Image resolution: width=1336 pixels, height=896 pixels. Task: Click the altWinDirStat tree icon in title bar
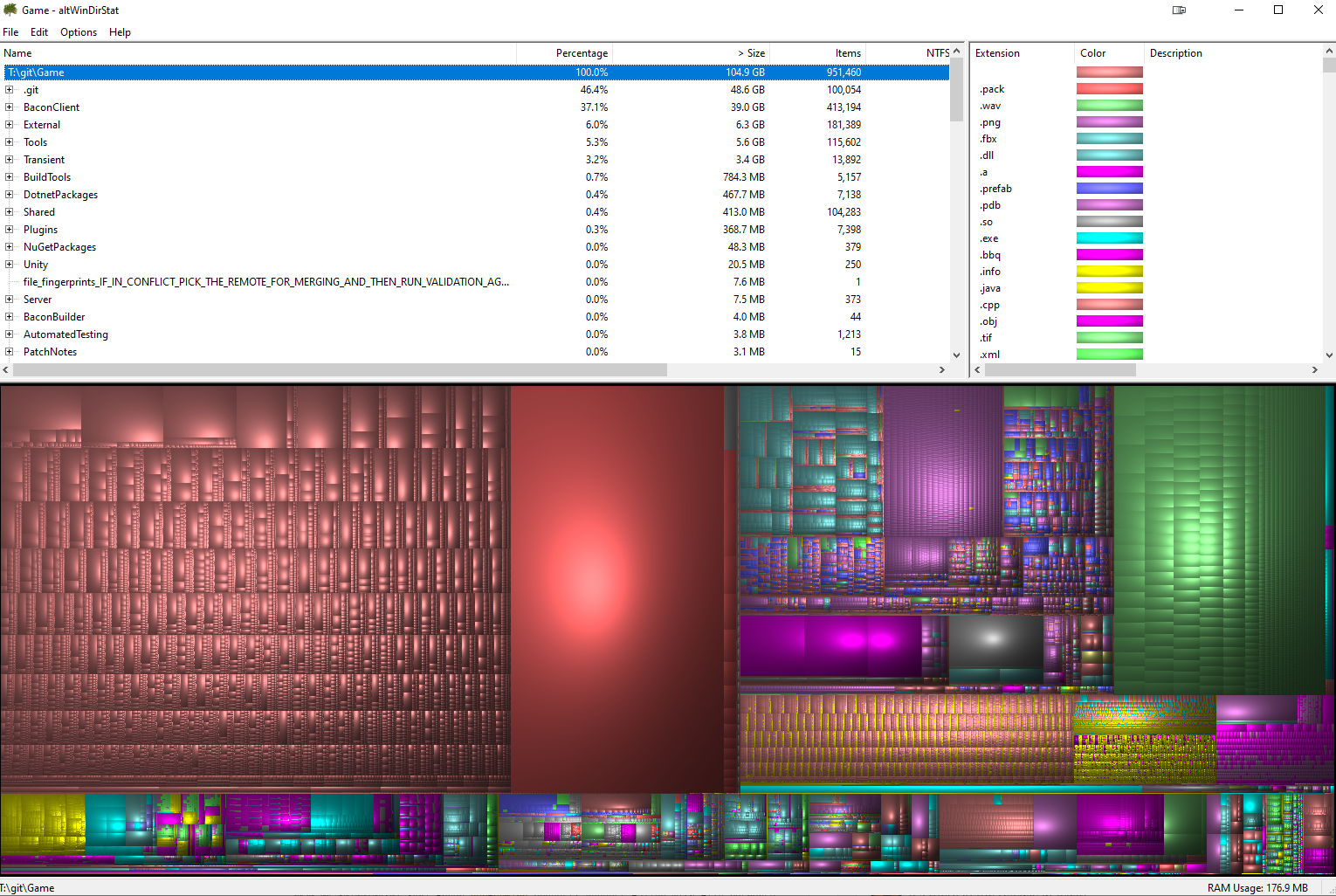coord(10,10)
